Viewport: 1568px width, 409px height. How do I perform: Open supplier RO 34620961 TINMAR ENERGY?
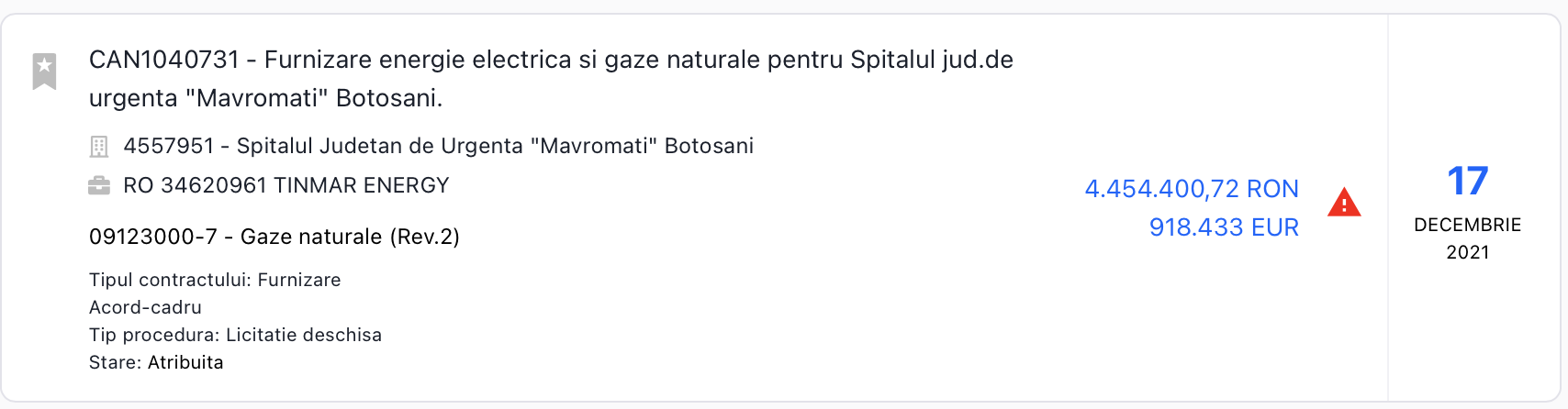[x=286, y=186]
